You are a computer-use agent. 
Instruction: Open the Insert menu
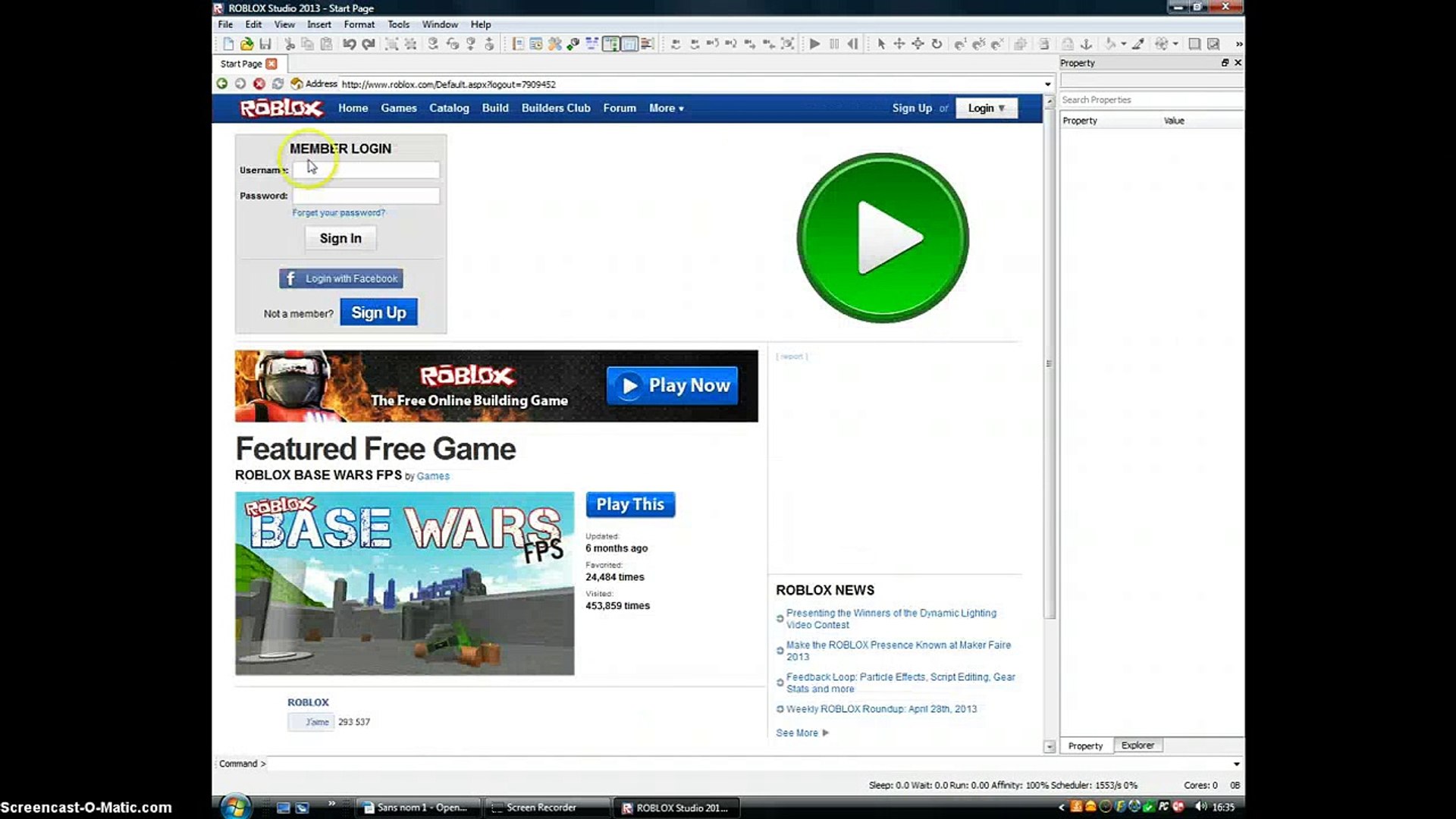click(x=318, y=24)
